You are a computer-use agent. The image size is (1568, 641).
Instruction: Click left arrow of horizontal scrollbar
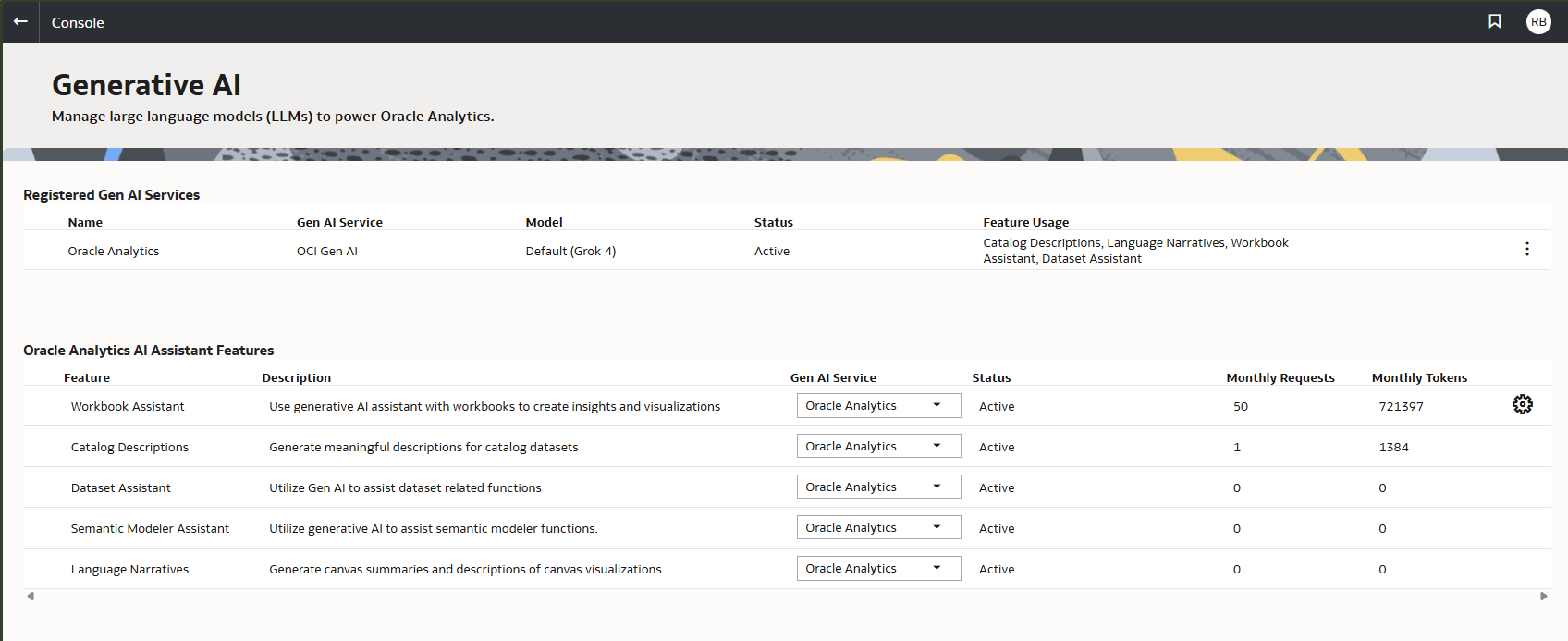(31, 596)
